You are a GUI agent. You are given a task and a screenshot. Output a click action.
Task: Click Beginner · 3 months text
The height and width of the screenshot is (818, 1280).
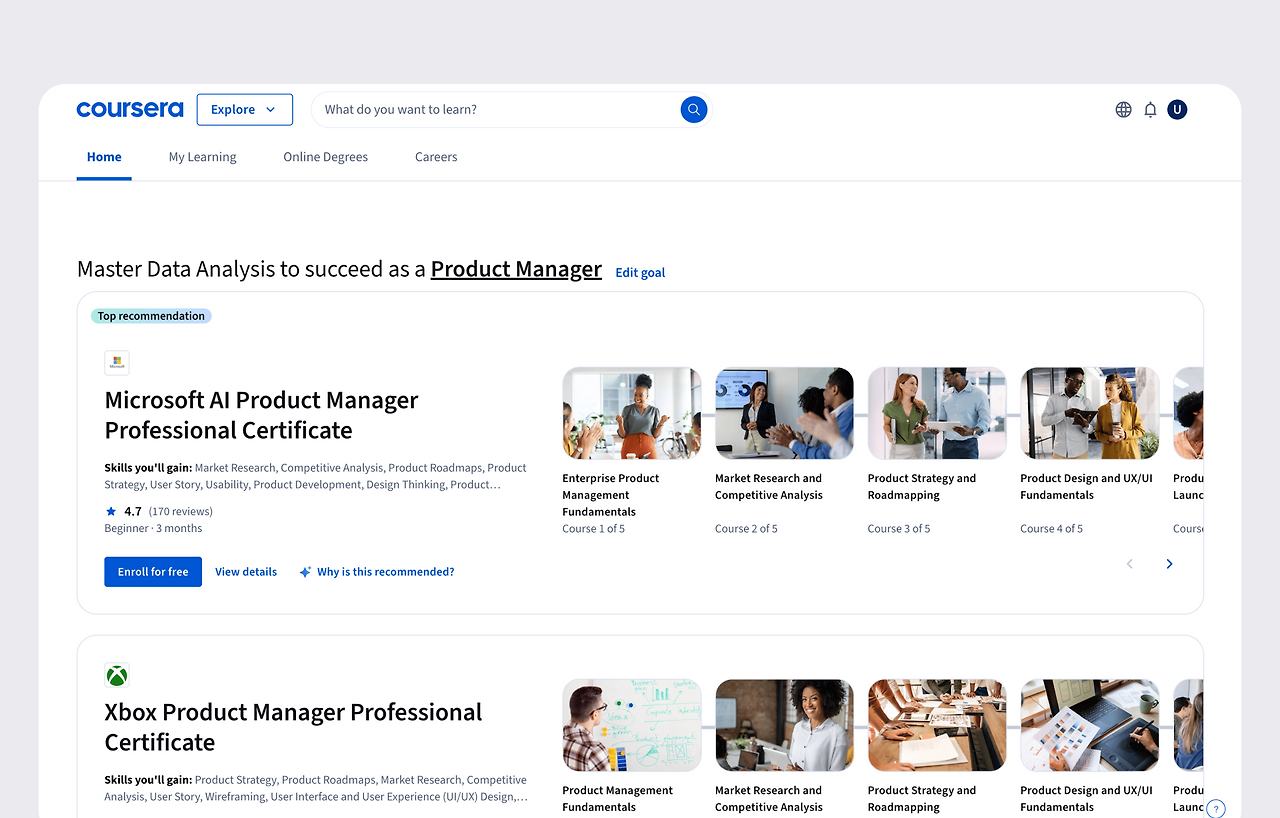[x=153, y=528]
